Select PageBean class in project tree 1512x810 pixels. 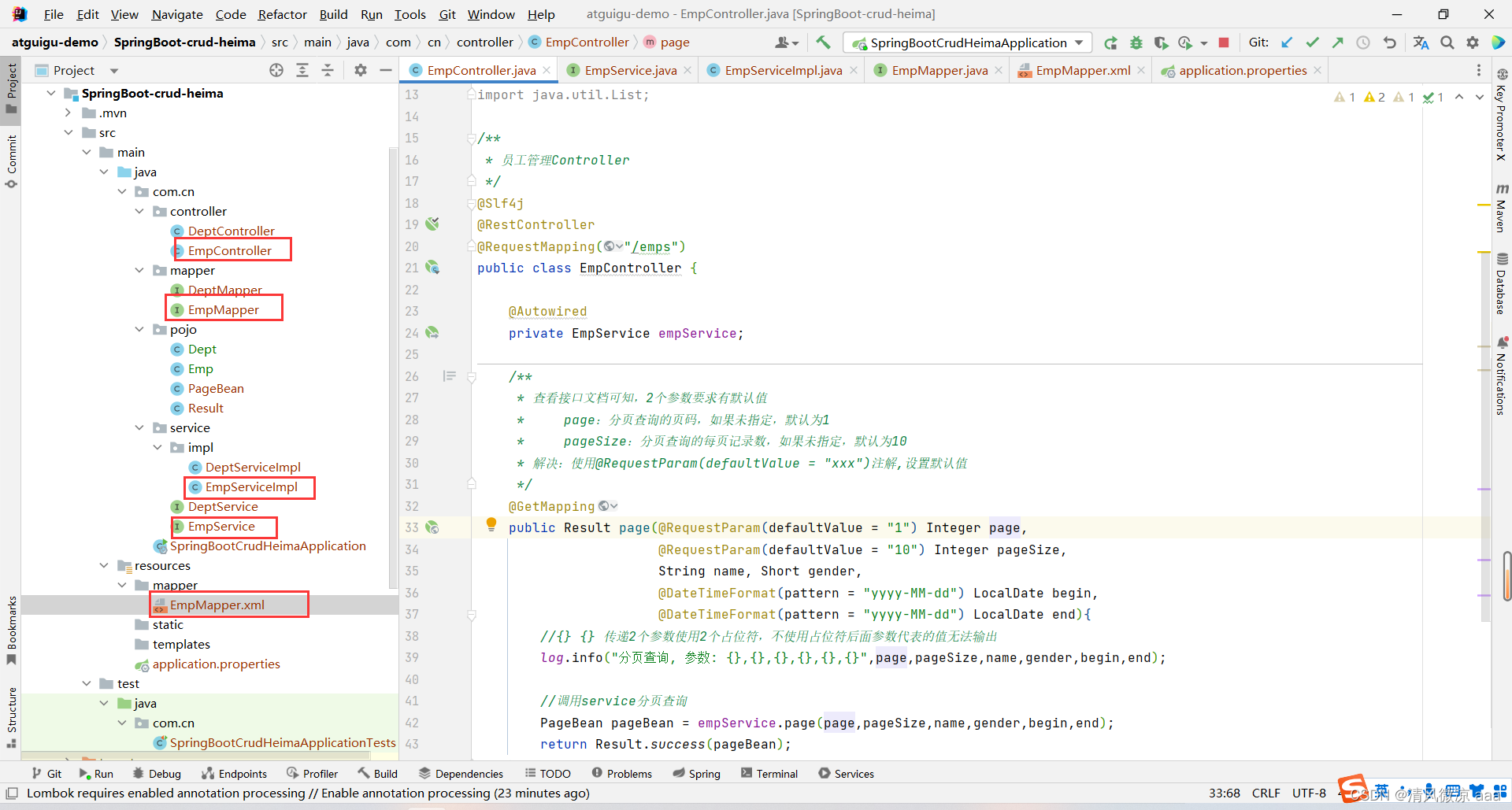pos(216,388)
